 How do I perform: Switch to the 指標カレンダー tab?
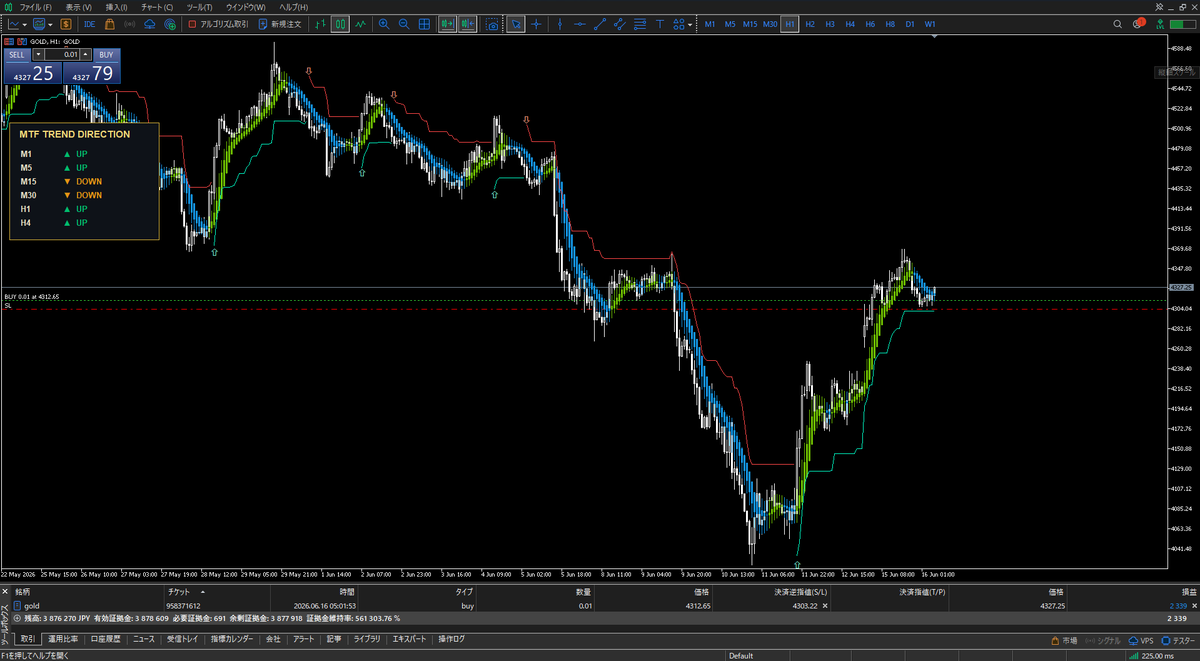pos(232,638)
